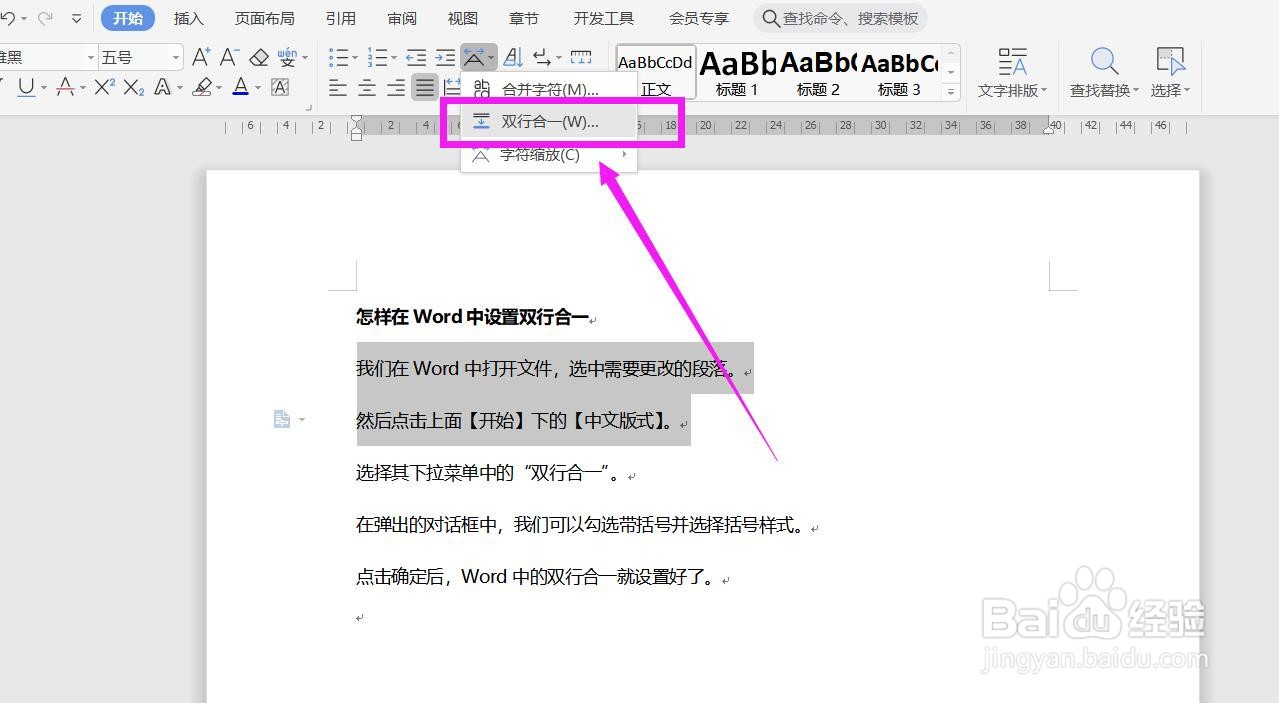Click the bullet list icon
The width and height of the screenshot is (1279, 703).
[x=339, y=58]
